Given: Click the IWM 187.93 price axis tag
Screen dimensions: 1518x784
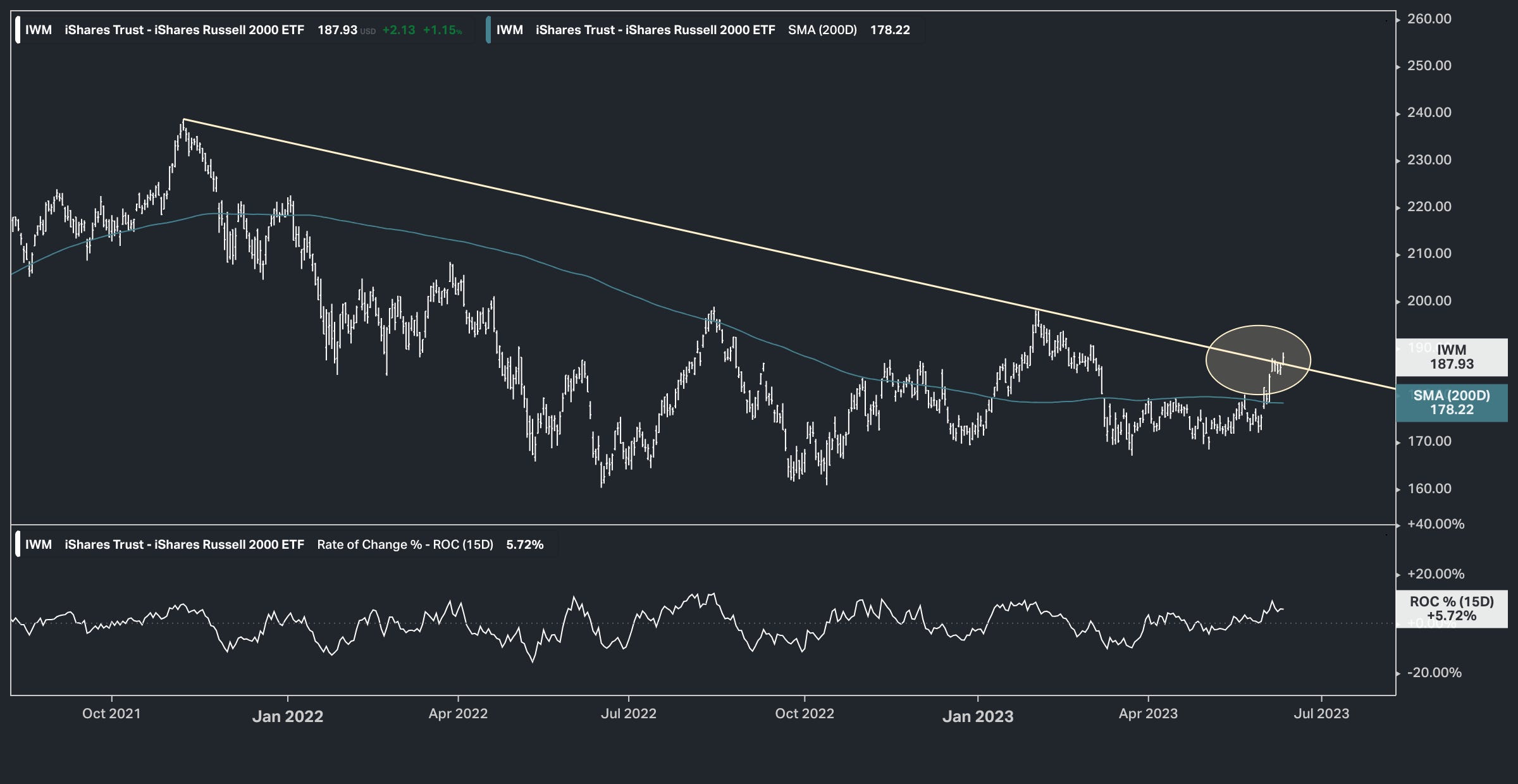Looking at the screenshot, I should [1452, 357].
